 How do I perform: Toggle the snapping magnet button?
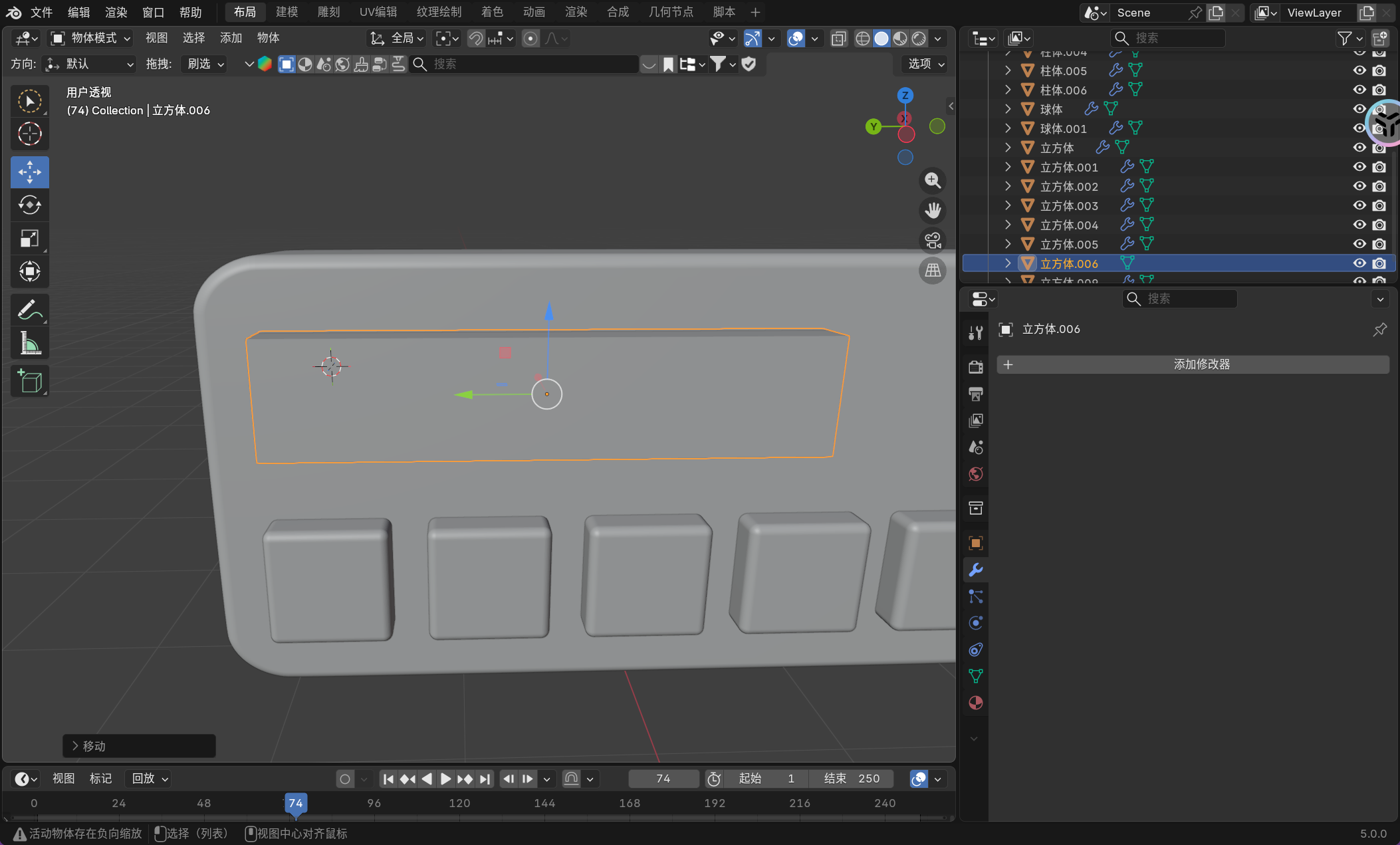(475, 39)
